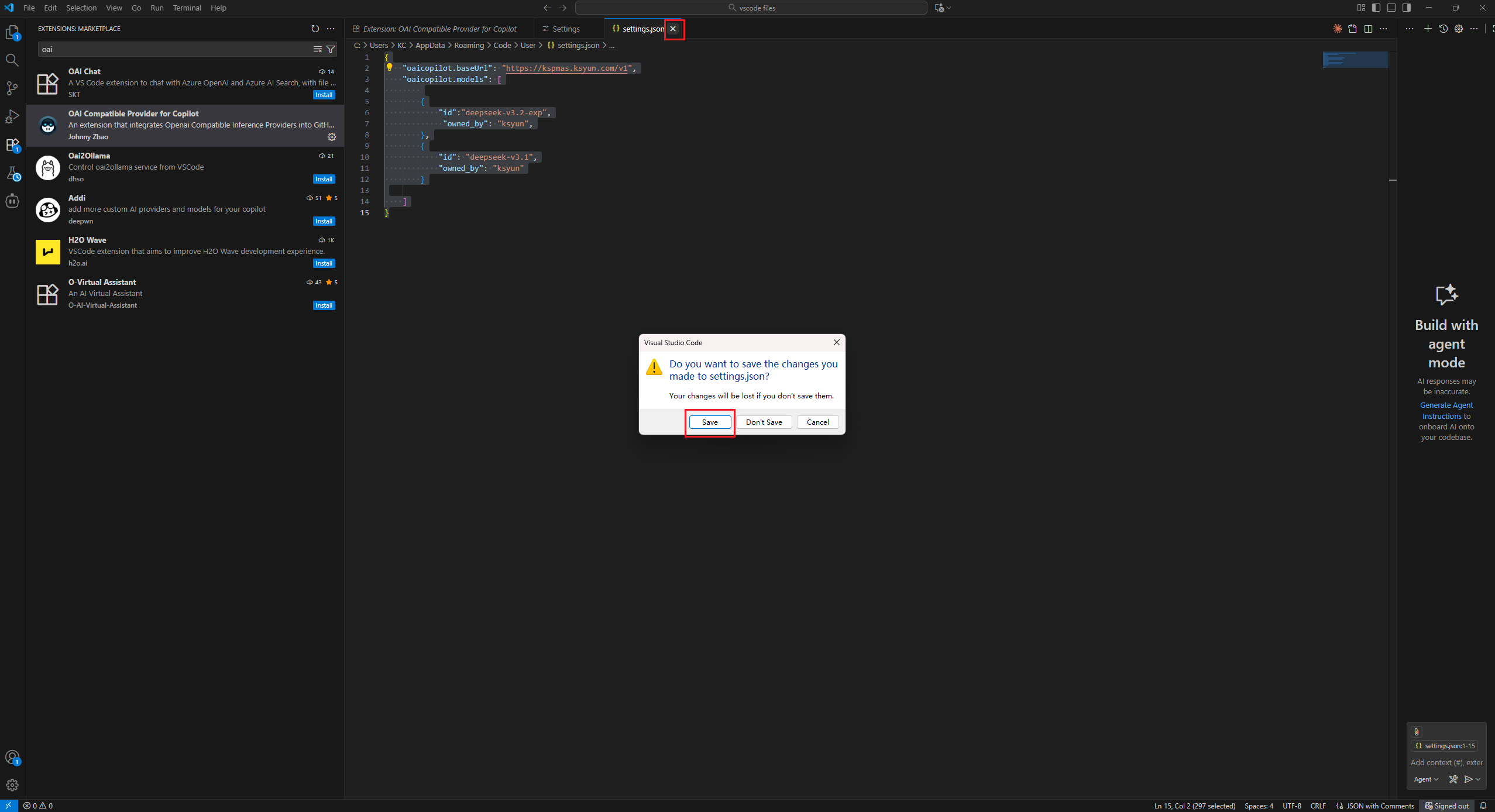Open Run and Debug view
Viewport: 1495px width, 812px height.
click(x=12, y=116)
